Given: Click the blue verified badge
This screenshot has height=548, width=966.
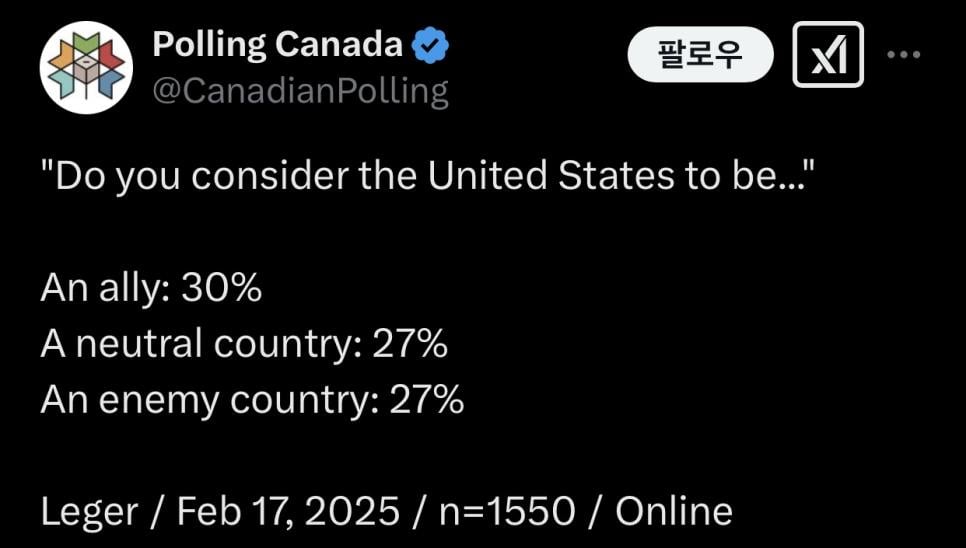Looking at the screenshot, I should click(431, 46).
